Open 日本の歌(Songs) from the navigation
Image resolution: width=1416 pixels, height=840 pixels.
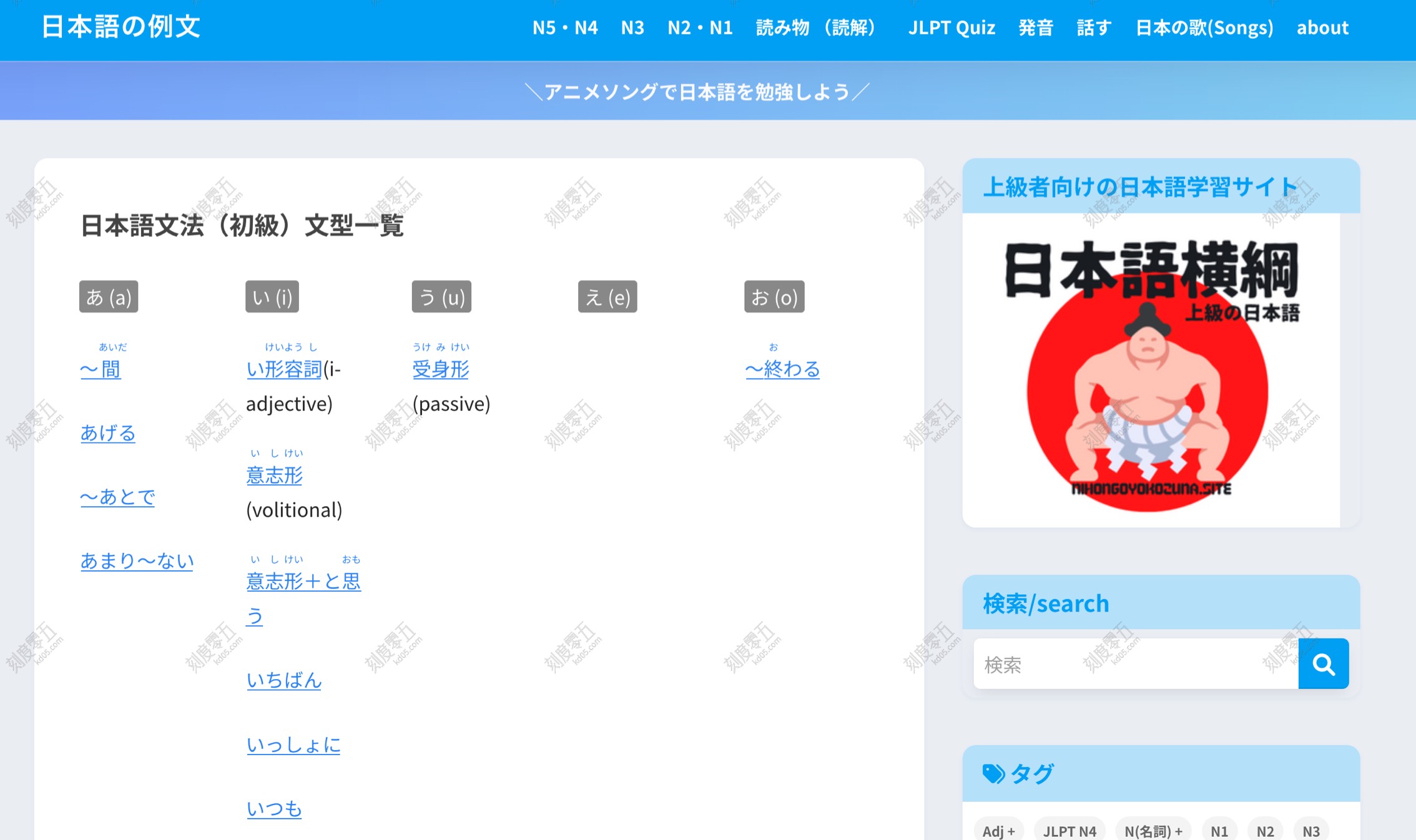point(1205,27)
